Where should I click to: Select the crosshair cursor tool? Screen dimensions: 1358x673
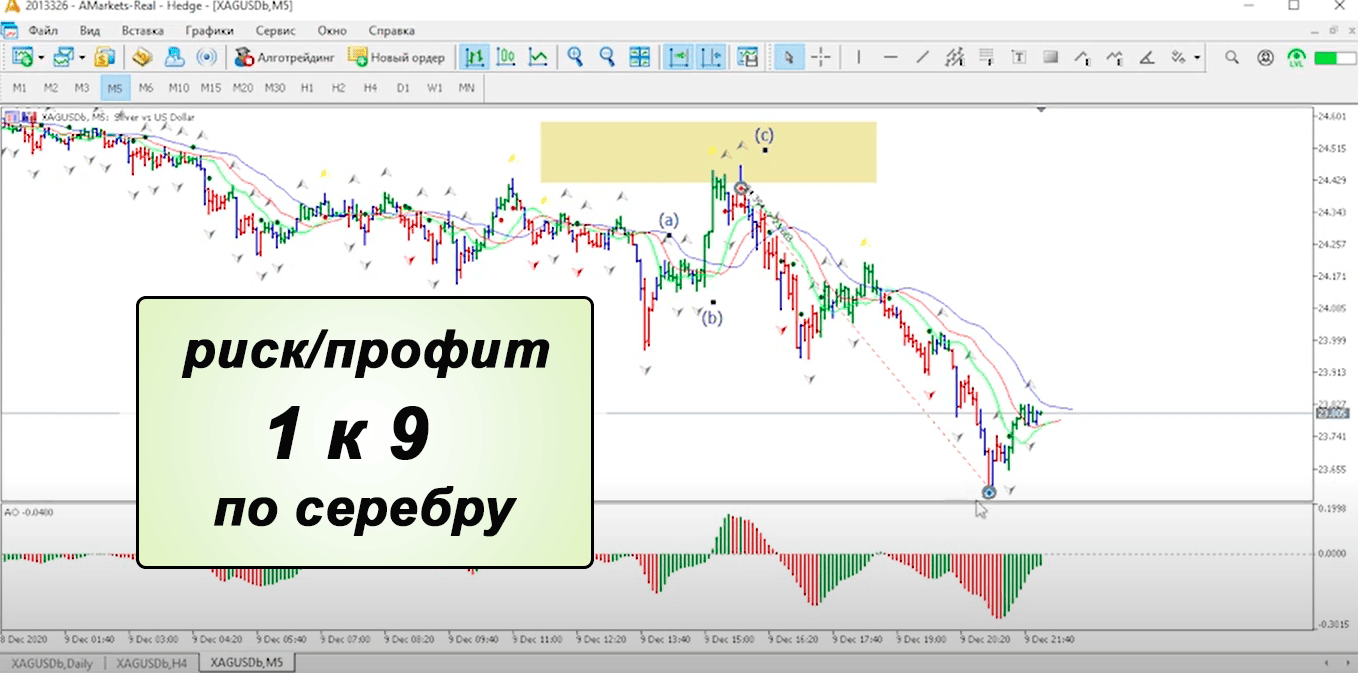pyautogui.click(x=820, y=57)
